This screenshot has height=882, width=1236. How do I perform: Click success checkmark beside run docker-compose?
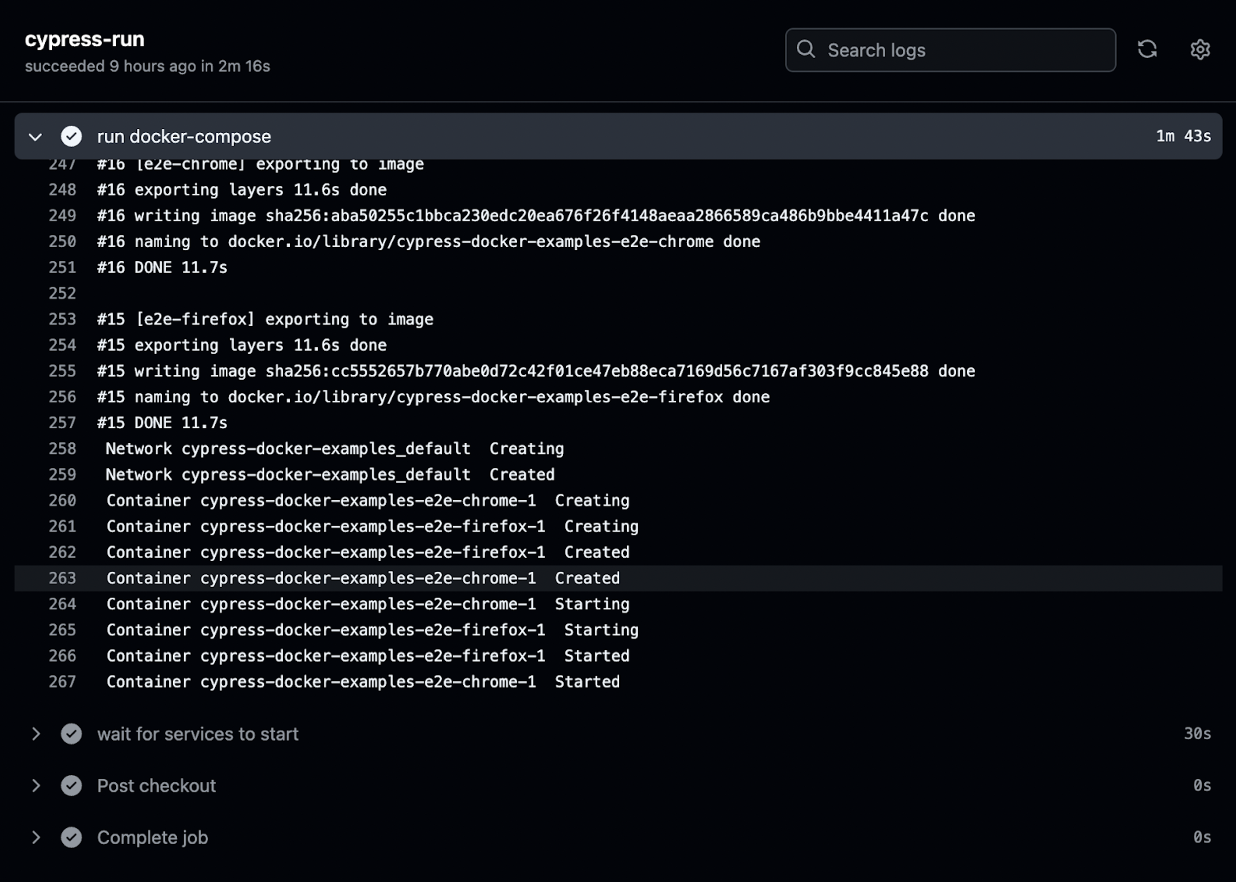pyautogui.click(x=71, y=136)
